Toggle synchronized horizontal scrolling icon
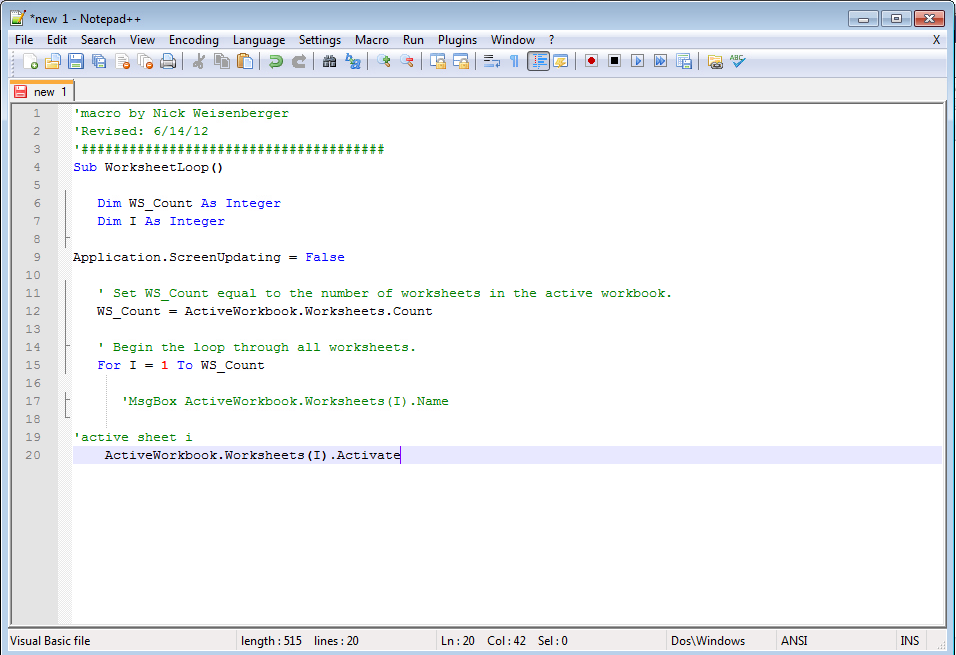This screenshot has height=655, width=956. click(x=461, y=61)
